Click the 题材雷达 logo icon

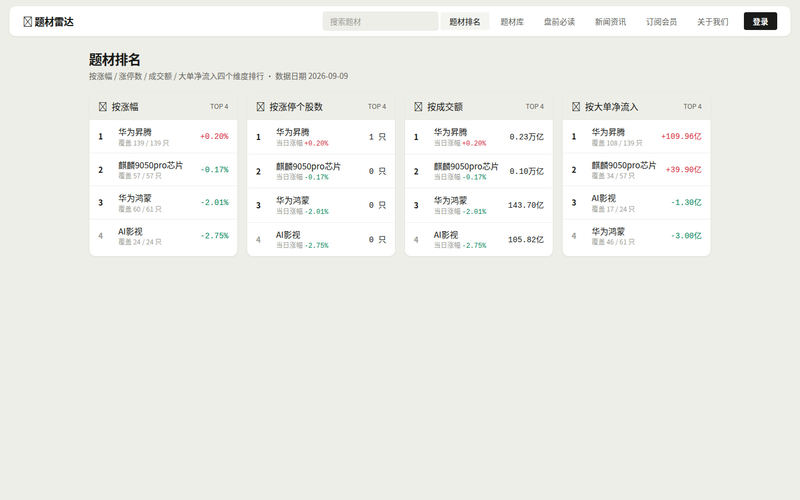tap(28, 21)
